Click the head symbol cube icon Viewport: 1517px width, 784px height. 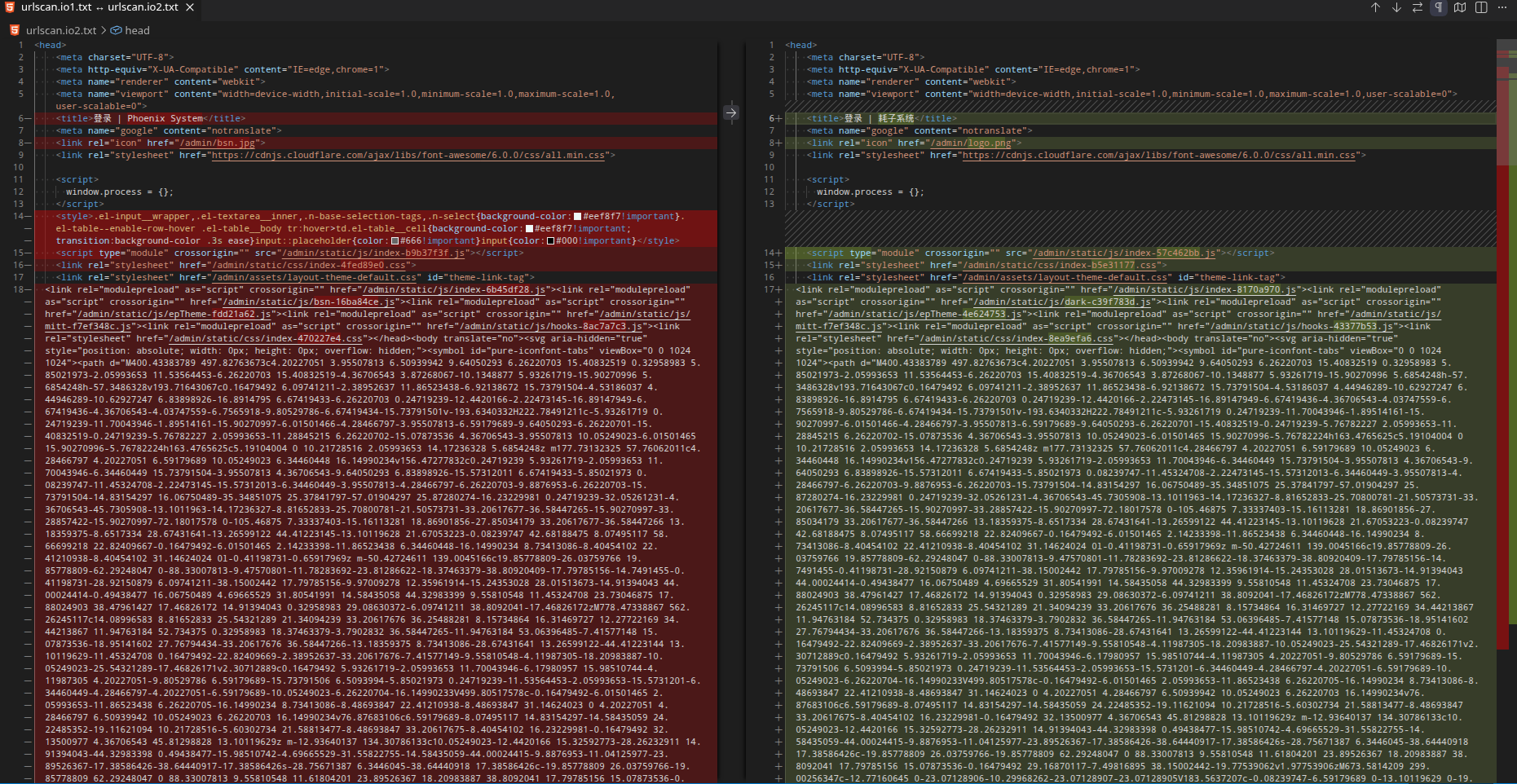pos(117,30)
